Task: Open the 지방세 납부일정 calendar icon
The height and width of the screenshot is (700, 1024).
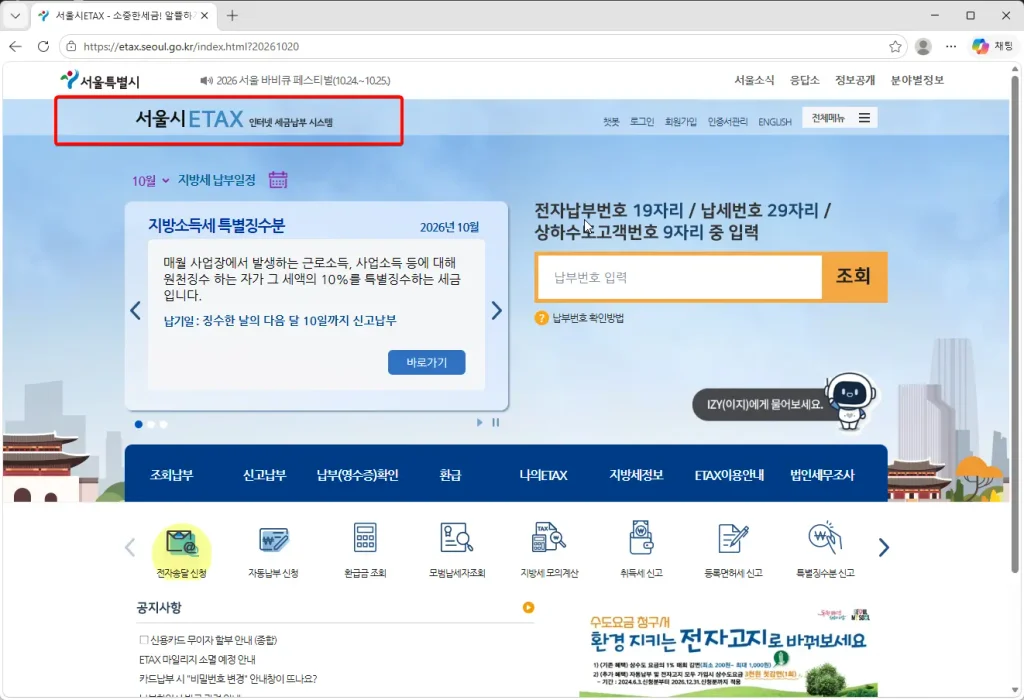Action: [278, 180]
